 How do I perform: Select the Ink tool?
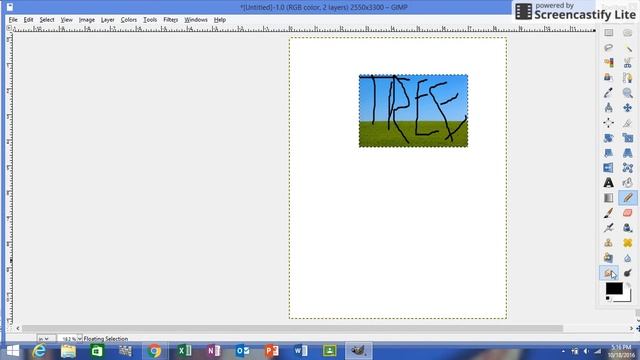628,228
